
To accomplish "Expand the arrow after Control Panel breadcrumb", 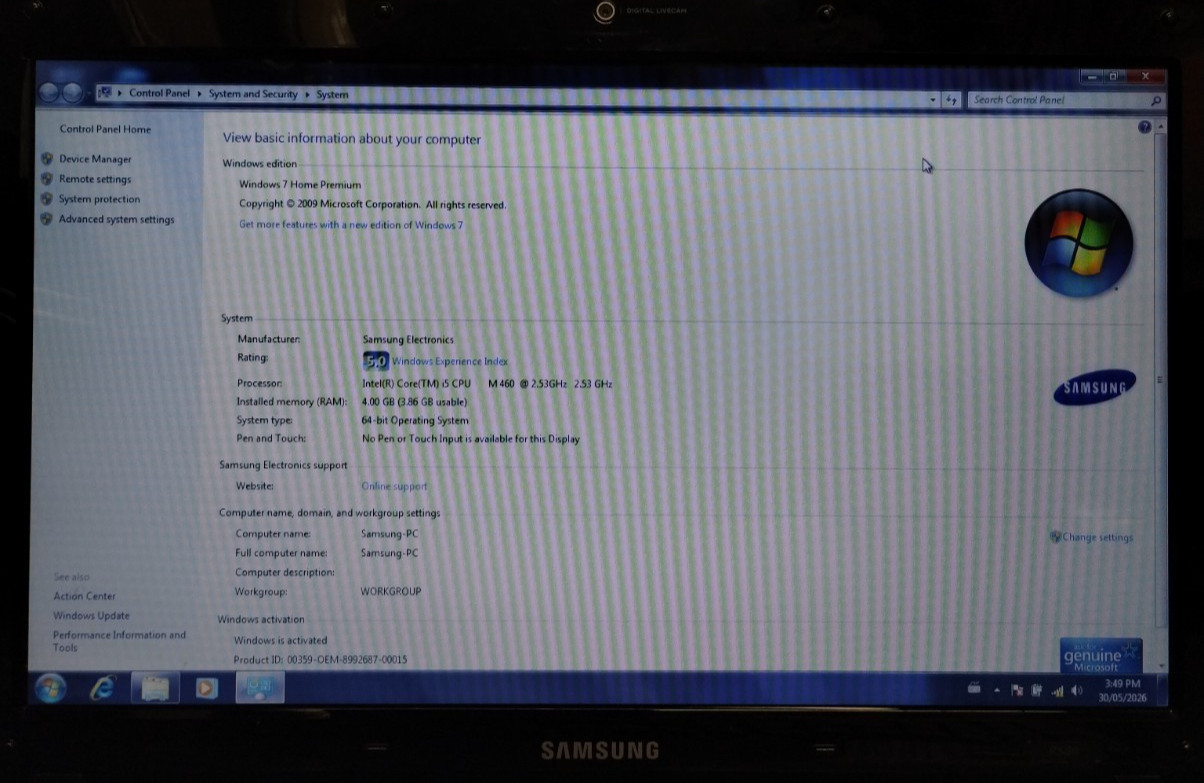I will (x=200, y=94).
